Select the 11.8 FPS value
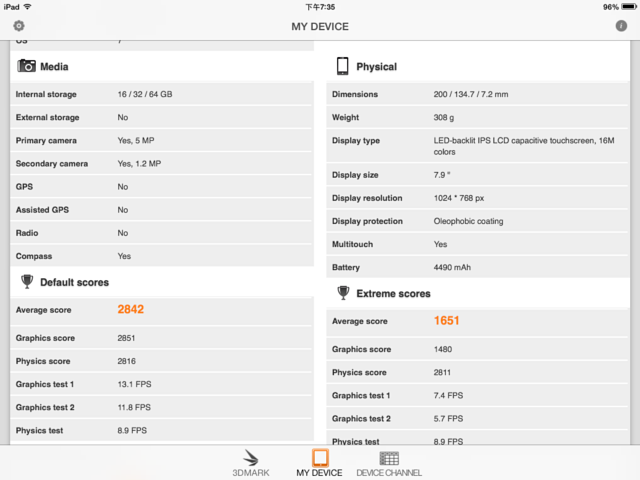640x480 pixels. [134, 407]
